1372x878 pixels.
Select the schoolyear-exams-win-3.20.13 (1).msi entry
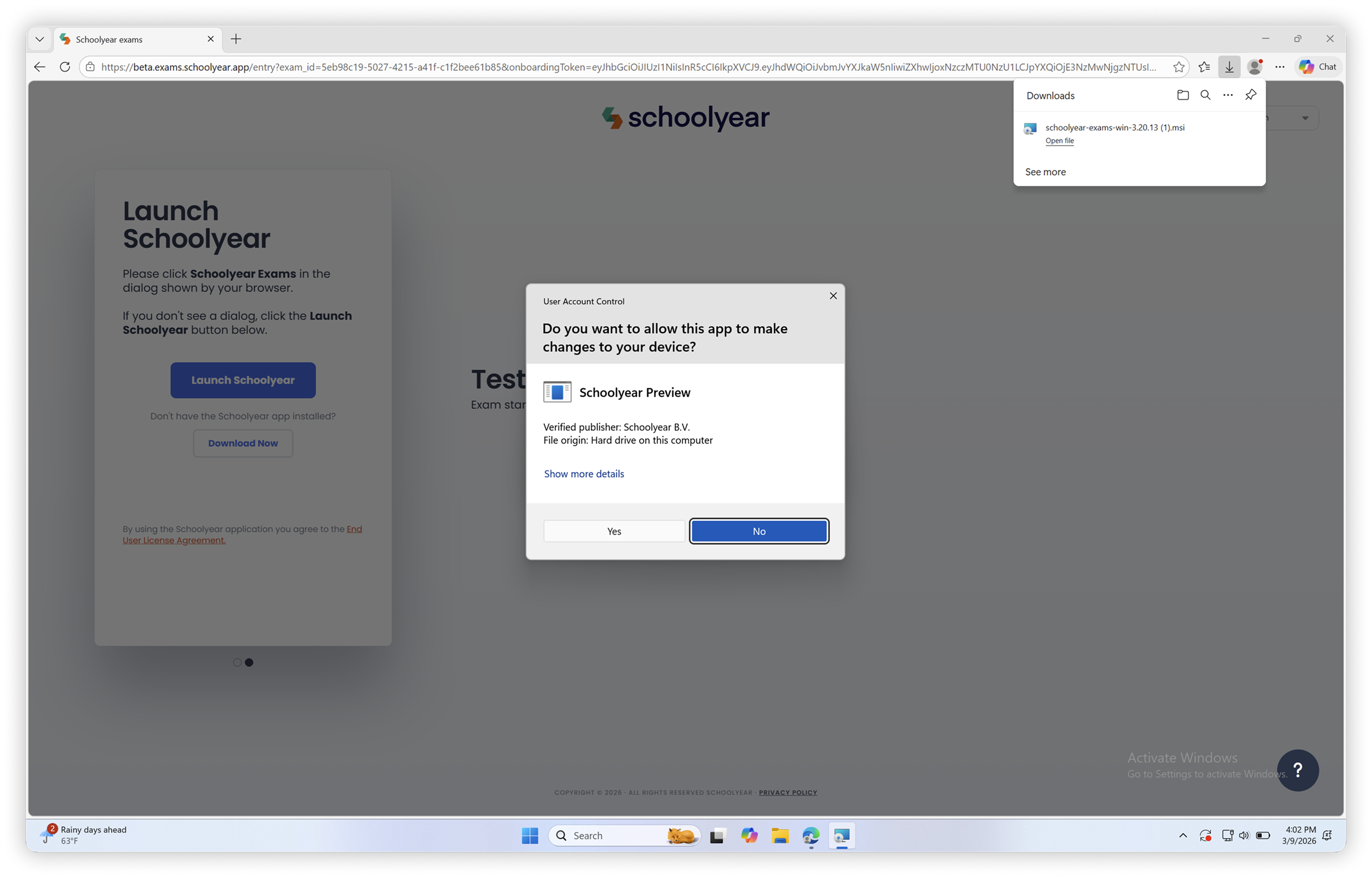click(1139, 134)
